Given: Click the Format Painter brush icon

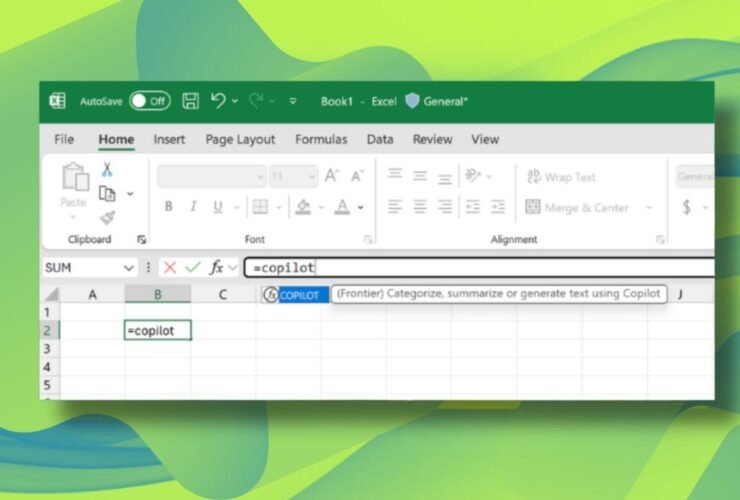Looking at the screenshot, I should 108,218.
